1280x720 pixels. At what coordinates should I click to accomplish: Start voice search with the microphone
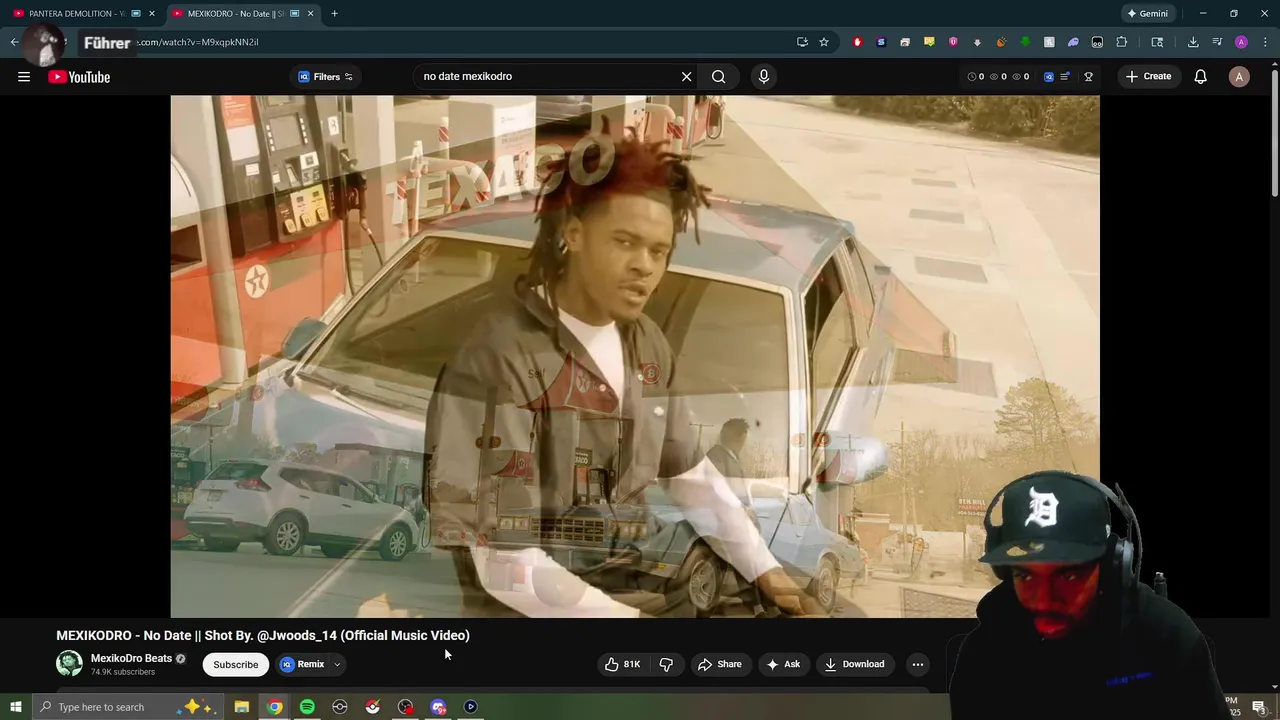coord(764,76)
